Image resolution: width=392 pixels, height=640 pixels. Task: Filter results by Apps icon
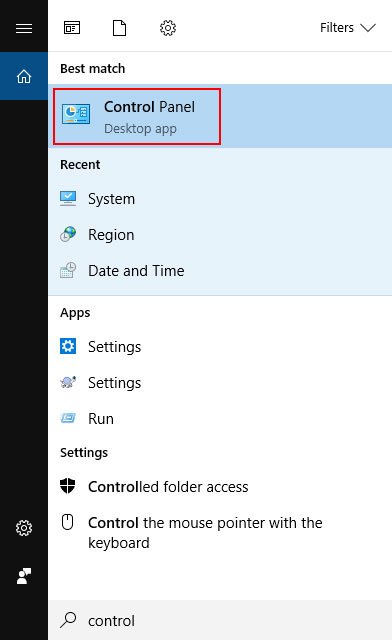pyautogui.click(x=72, y=28)
